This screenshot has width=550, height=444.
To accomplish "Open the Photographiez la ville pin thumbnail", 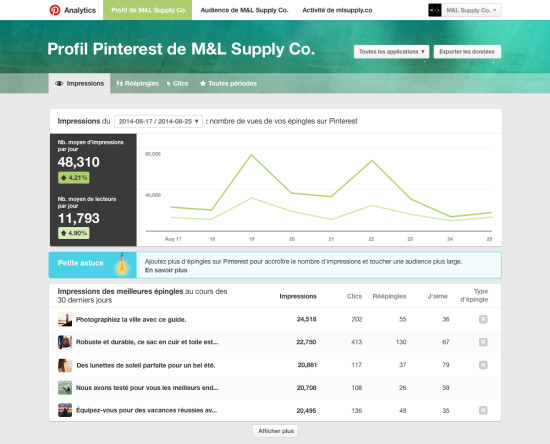I will 65,319.
